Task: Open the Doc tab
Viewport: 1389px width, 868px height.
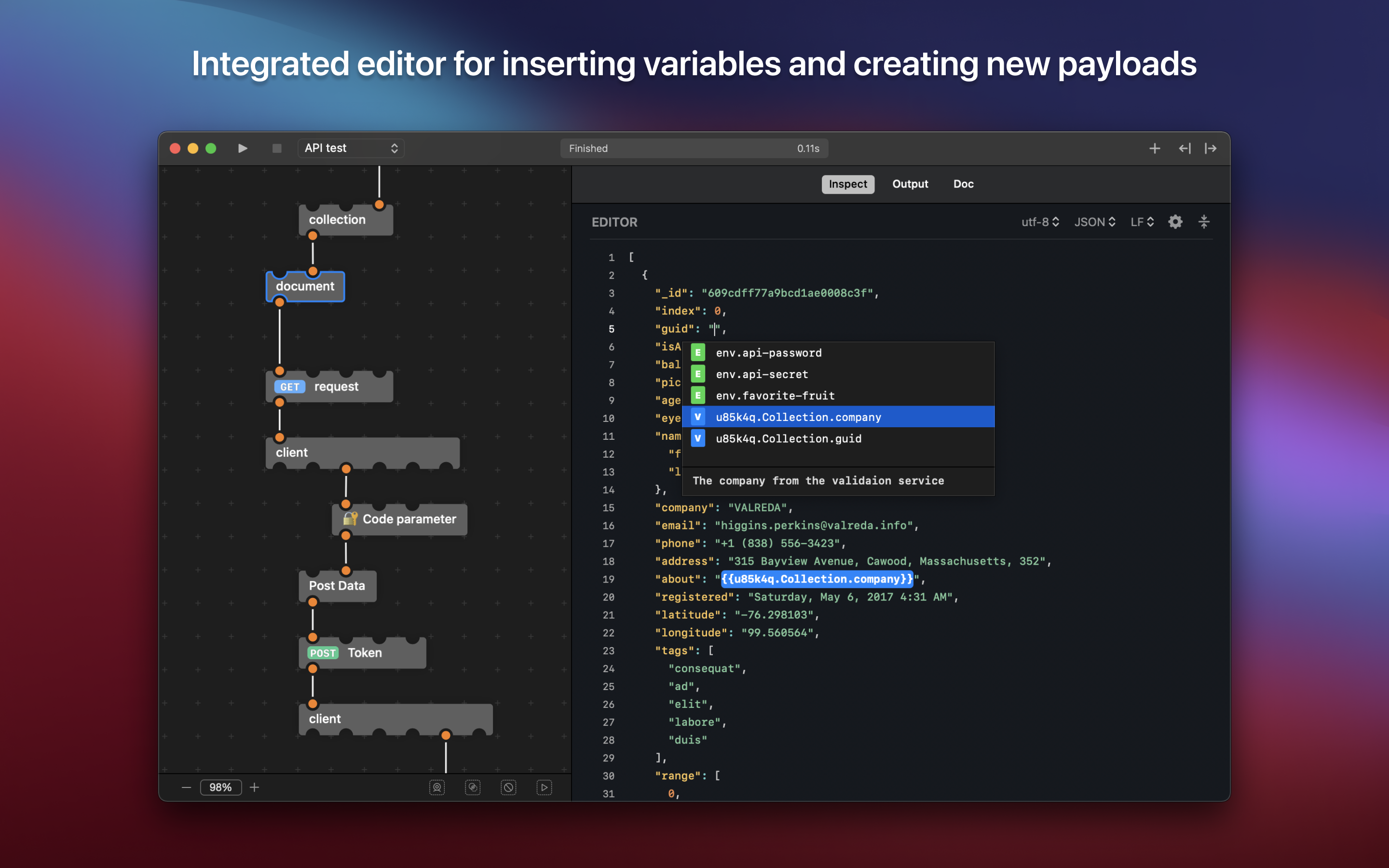Action: pos(963,184)
